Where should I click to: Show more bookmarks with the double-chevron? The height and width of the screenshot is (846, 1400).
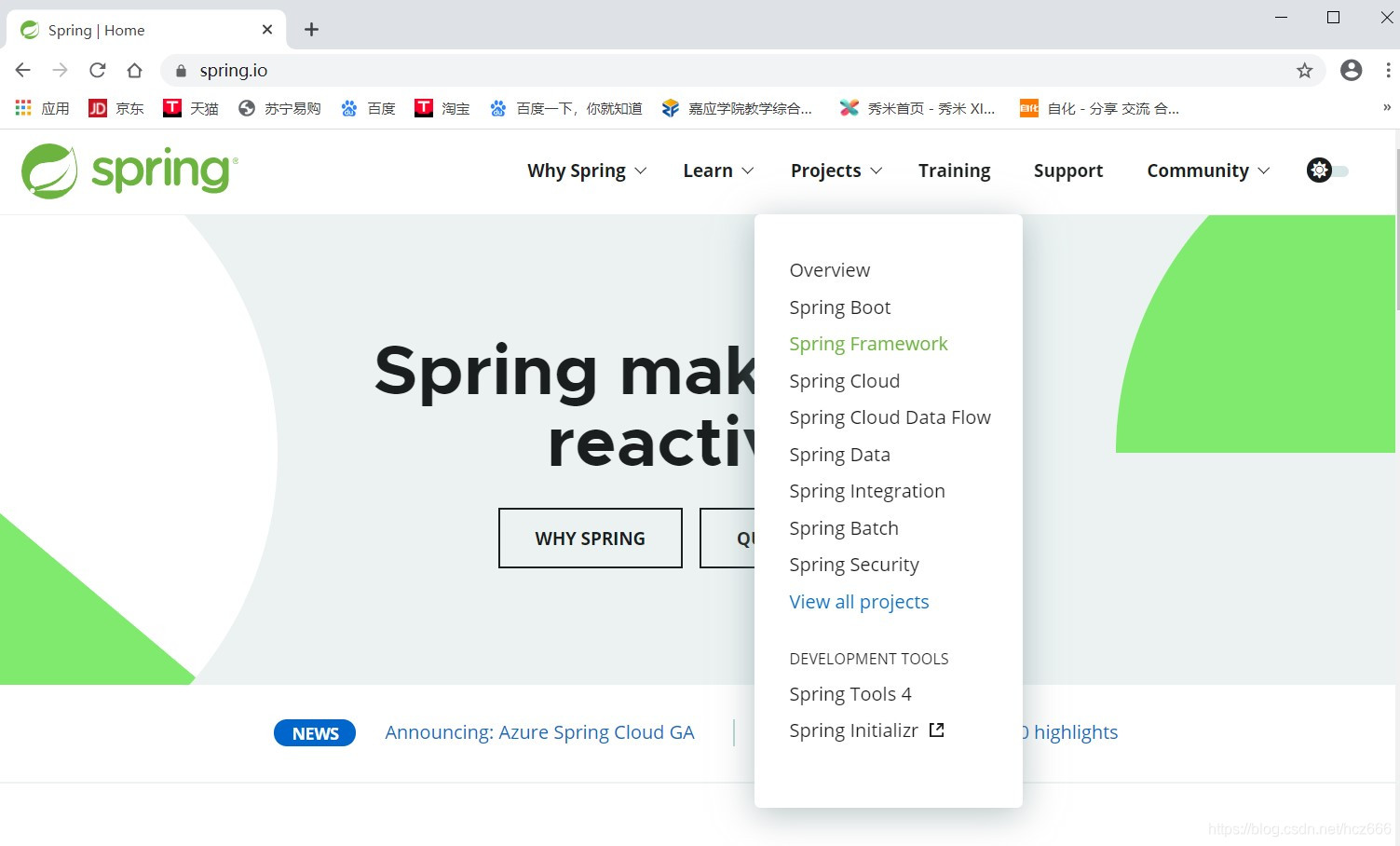(1386, 107)
